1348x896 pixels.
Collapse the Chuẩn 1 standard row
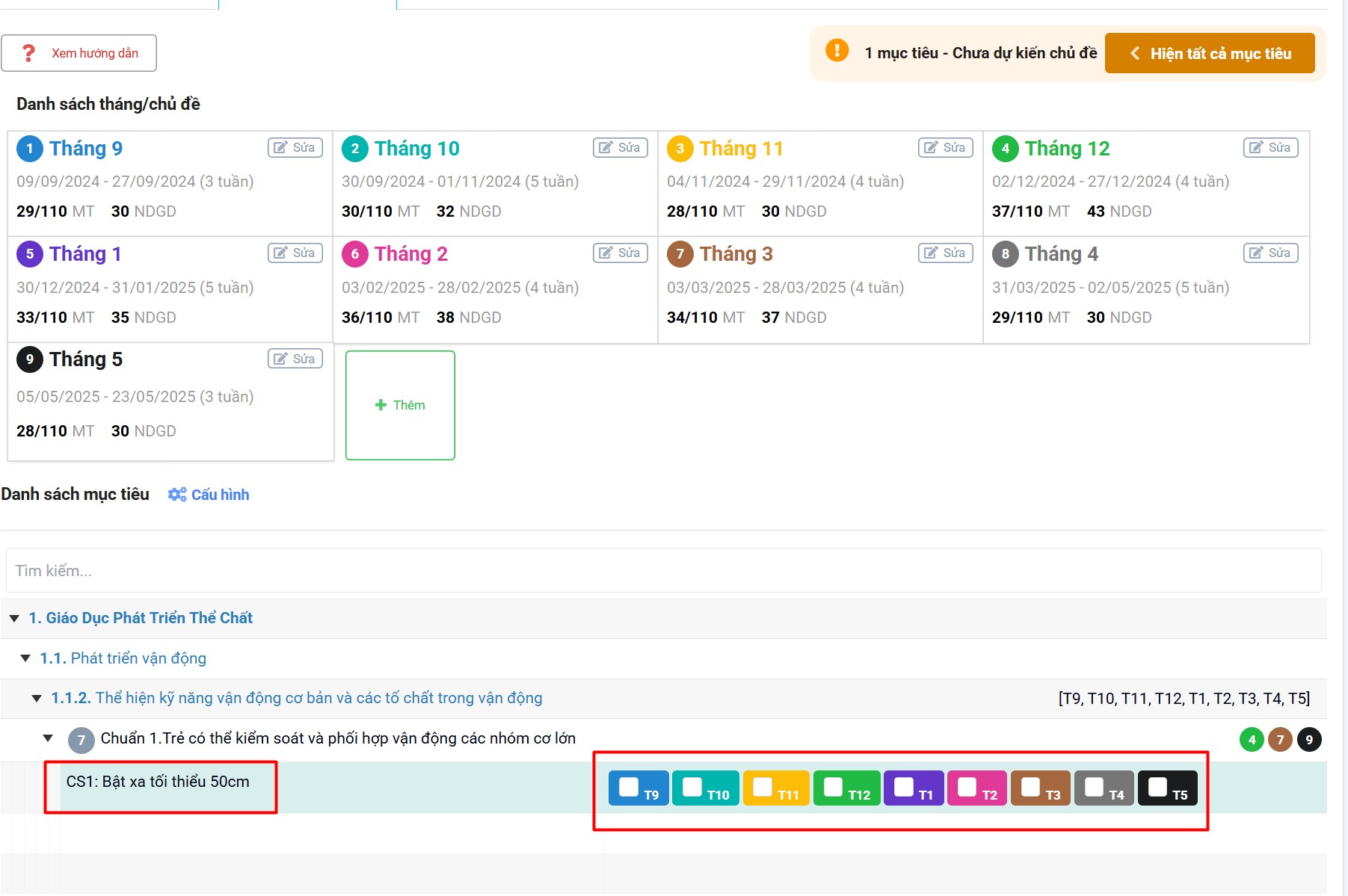click(x=48, y=738)
